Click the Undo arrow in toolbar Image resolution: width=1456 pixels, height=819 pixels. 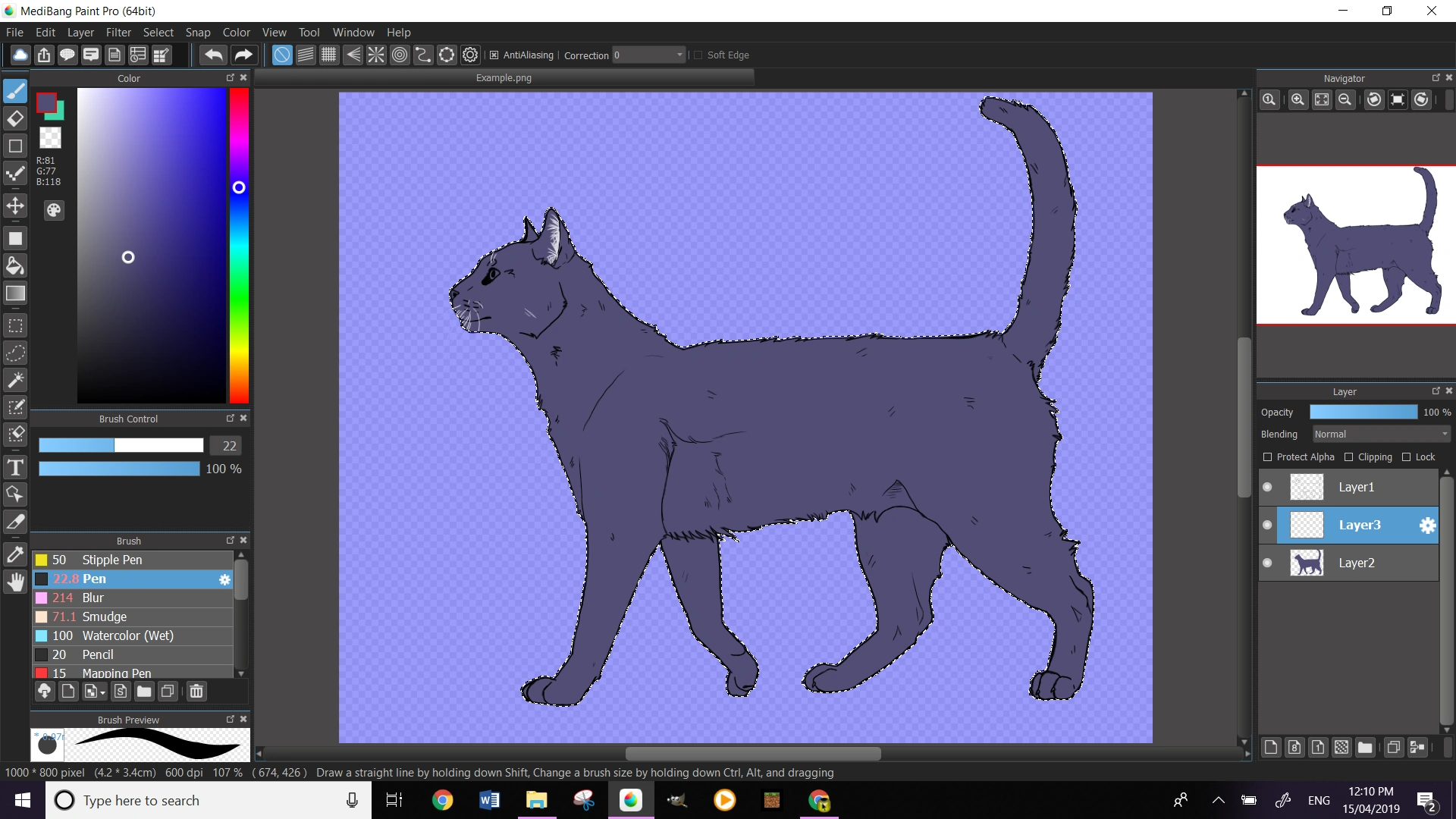[214, 55]
